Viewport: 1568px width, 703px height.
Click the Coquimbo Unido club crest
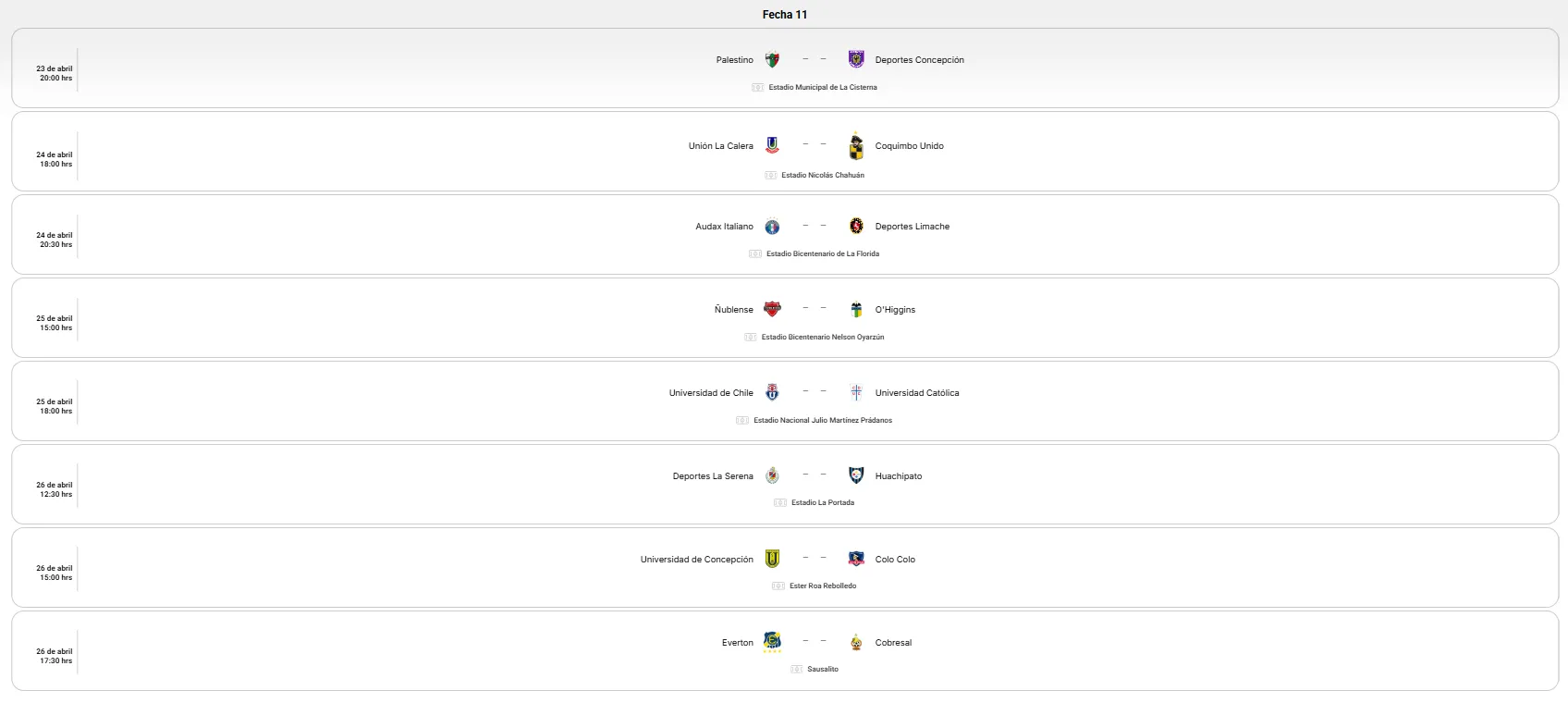(x=856, y=146)
